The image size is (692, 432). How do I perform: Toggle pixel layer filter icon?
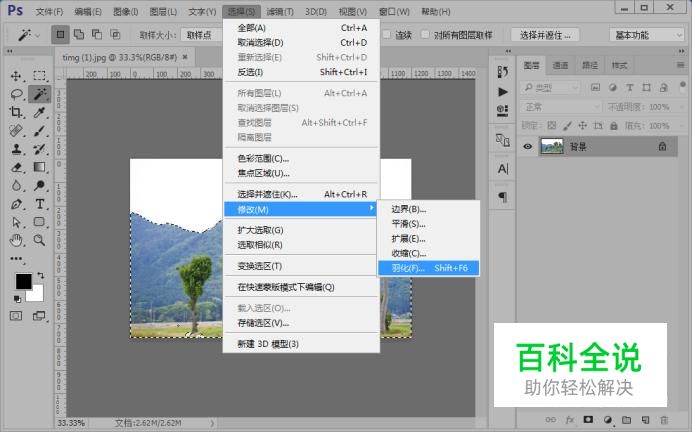(595, 87)
